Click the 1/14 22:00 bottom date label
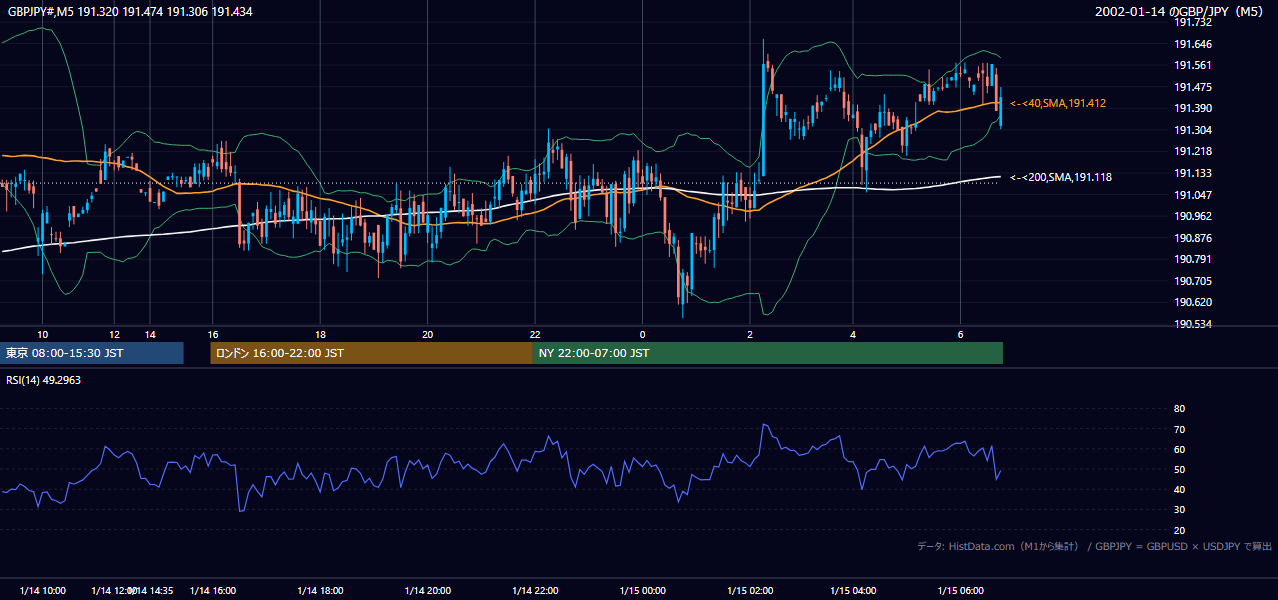The image size is (1278, 600). coord(535,591)
